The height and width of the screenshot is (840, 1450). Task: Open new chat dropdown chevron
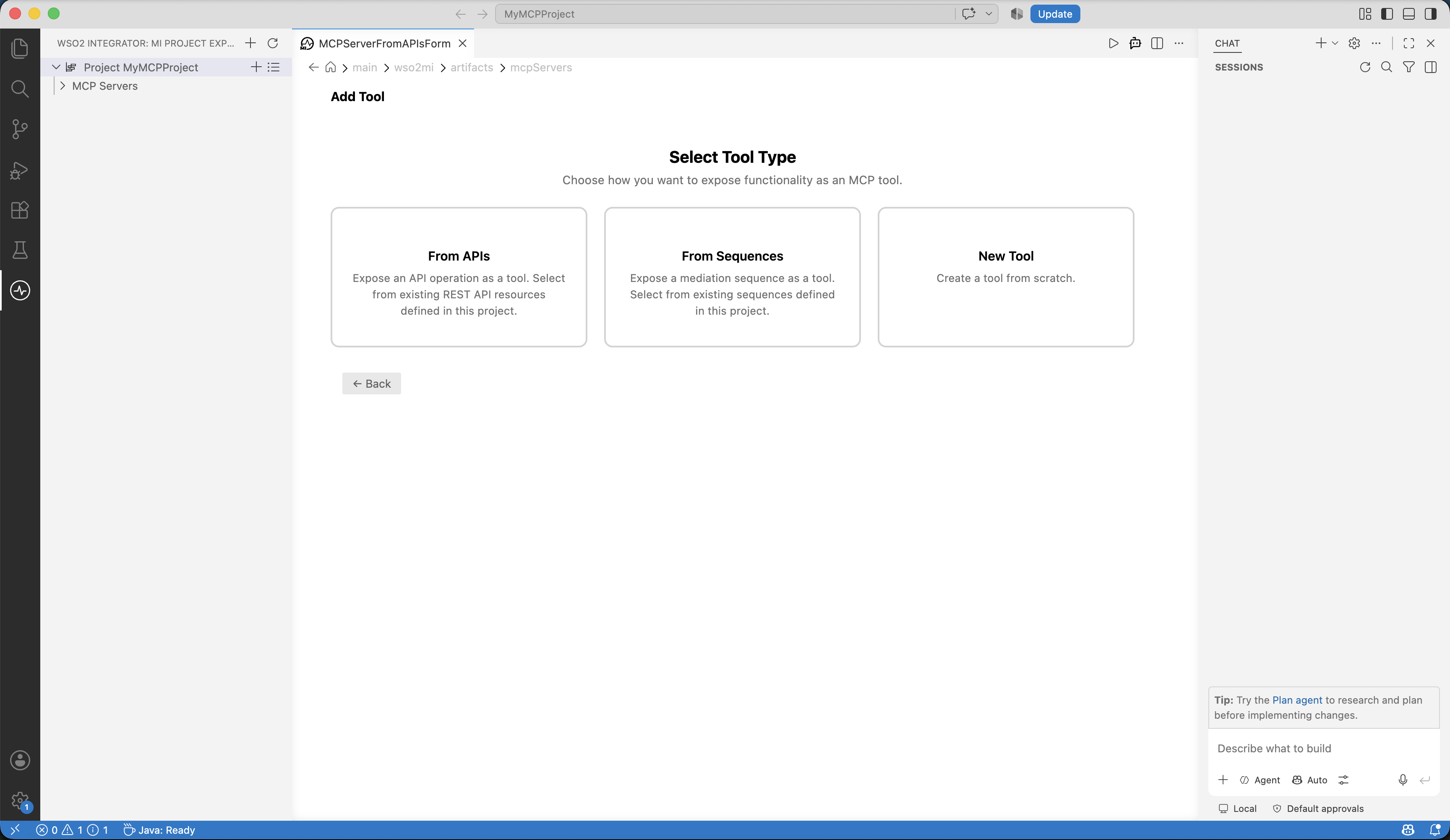1335,43
